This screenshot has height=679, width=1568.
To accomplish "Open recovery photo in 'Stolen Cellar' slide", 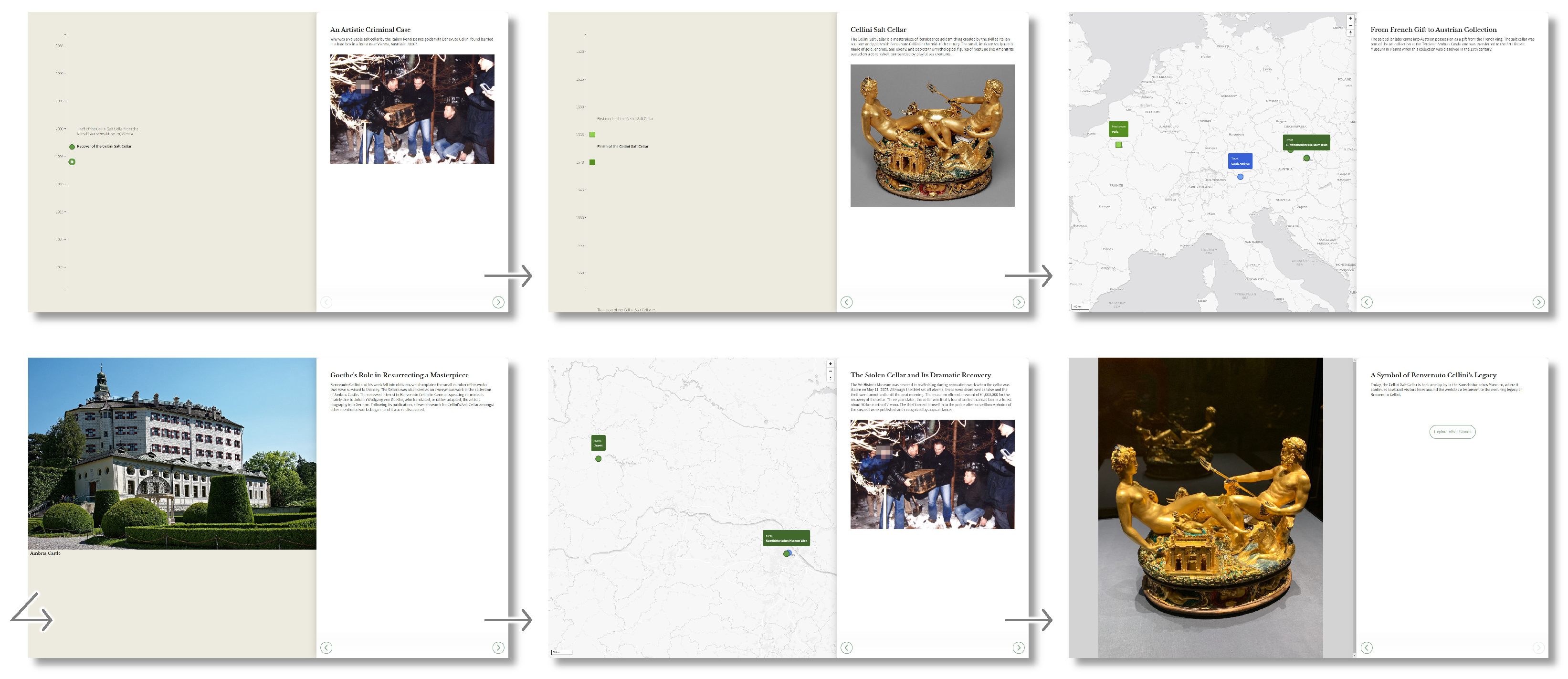I will pos(932,474).
